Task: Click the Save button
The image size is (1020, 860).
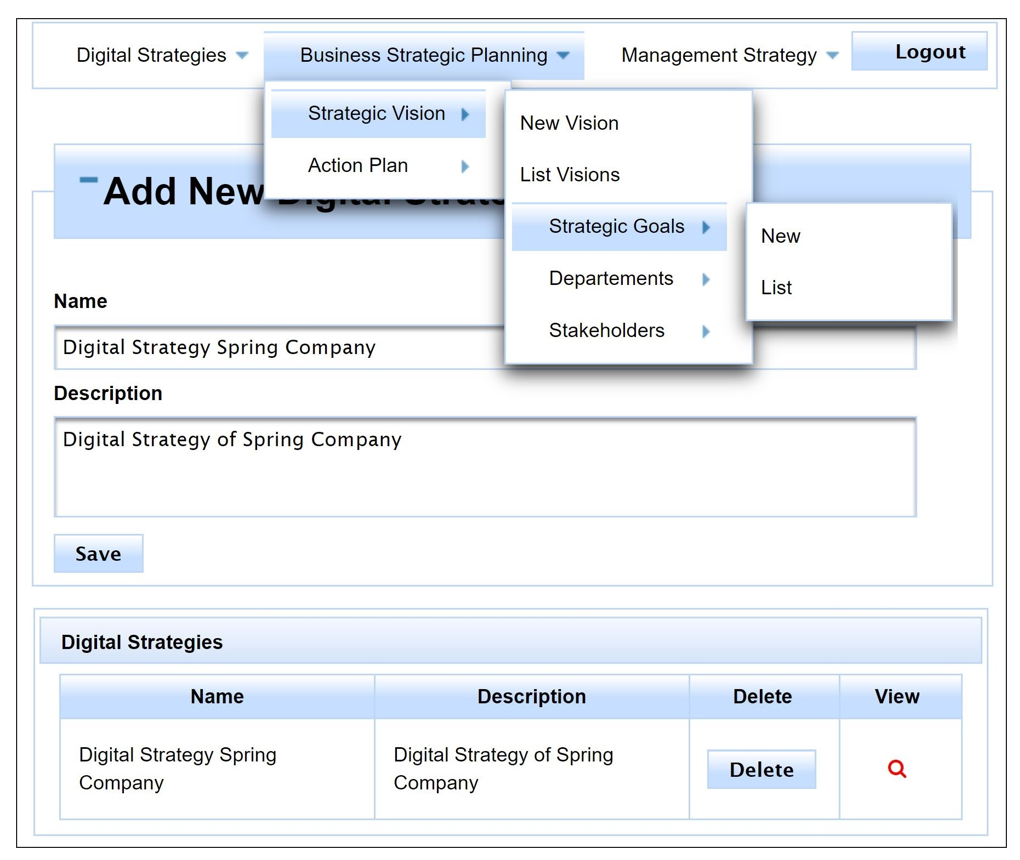Action: (98, 554)
